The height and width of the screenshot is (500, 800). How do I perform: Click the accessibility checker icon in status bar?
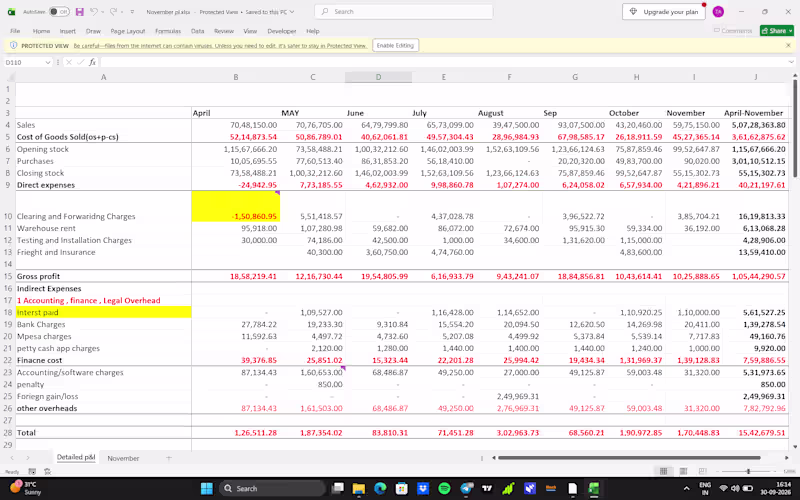coord(47,471)
